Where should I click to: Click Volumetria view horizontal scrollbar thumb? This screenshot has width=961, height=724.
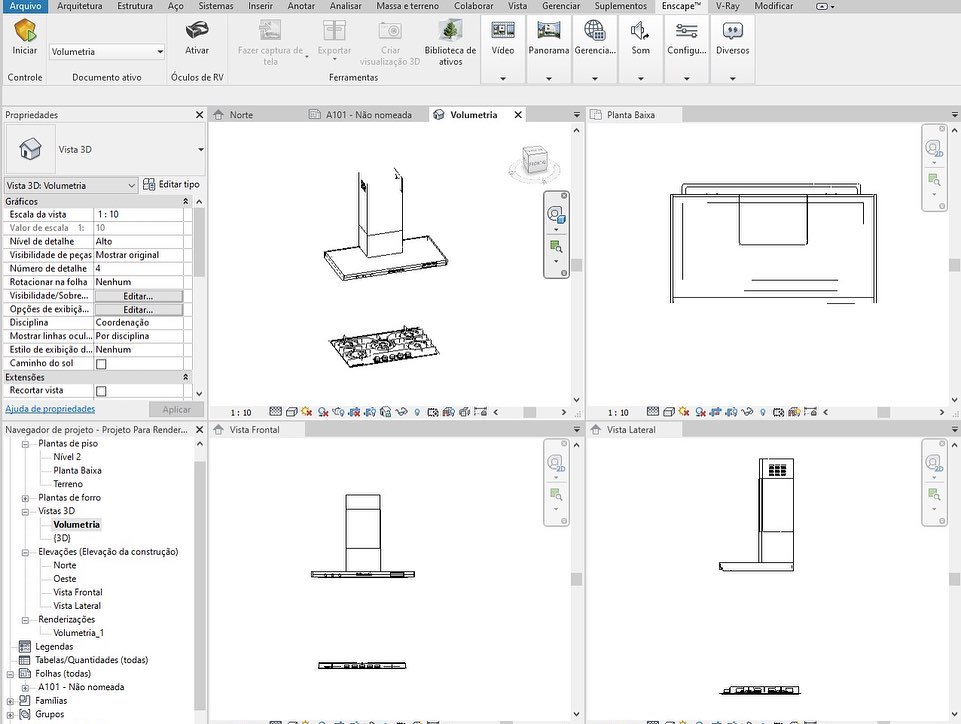pyautogui.click(x=530, y=412)
